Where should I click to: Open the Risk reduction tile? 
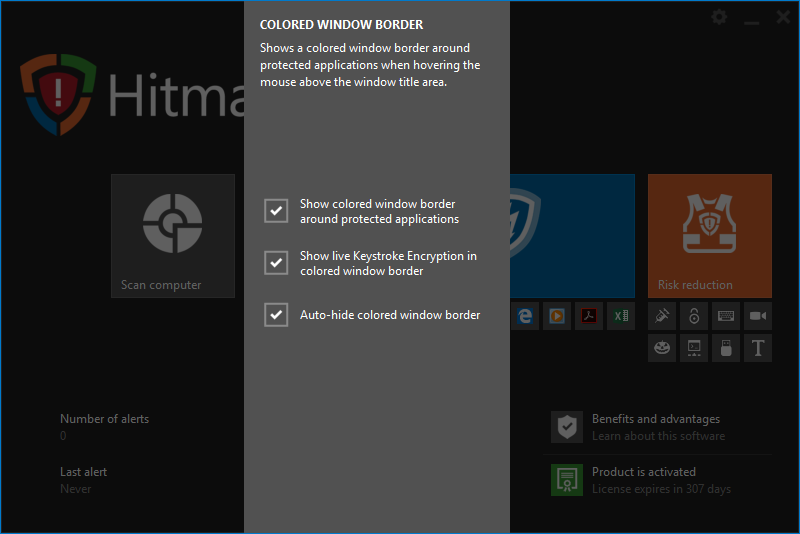point(709,236)
